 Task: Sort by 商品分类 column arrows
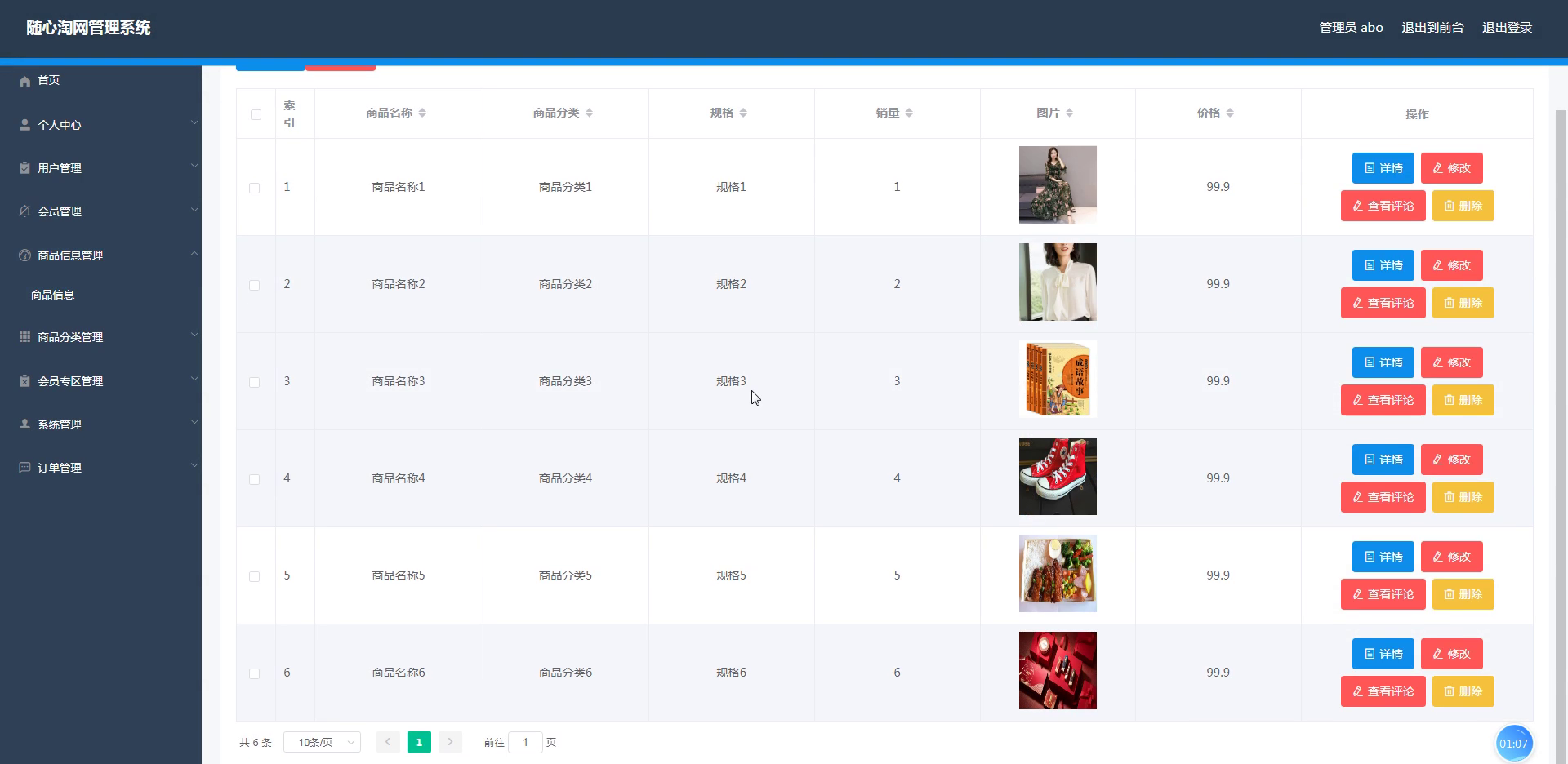(589, 113)
